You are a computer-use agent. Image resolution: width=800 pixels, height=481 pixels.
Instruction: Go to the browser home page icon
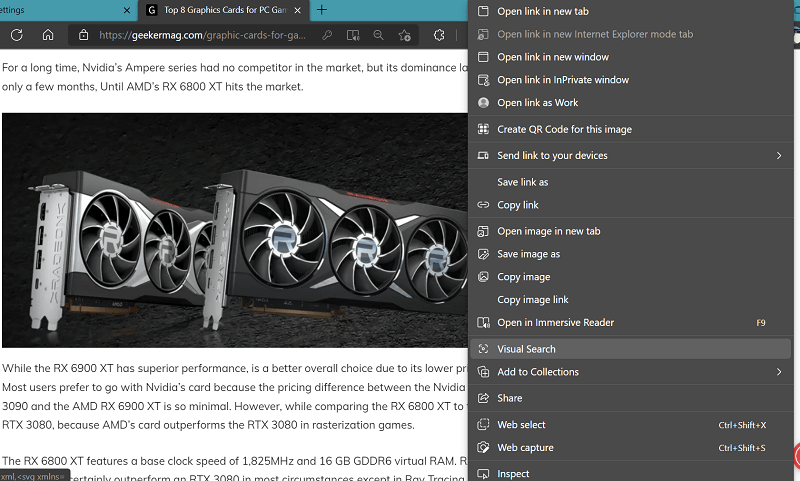point(48,35)
